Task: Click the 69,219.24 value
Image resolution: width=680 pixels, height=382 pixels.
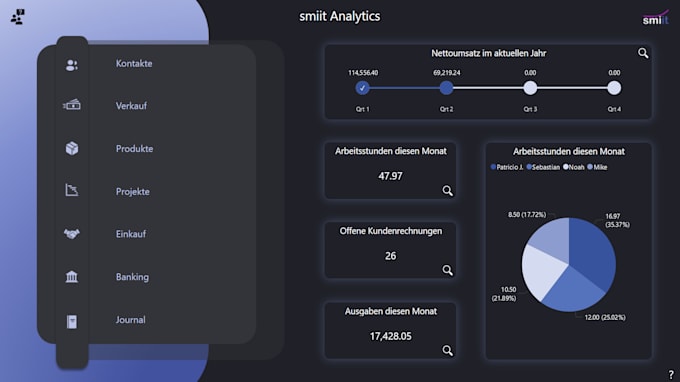Action: pyautogui.click(x=447, y=73)
